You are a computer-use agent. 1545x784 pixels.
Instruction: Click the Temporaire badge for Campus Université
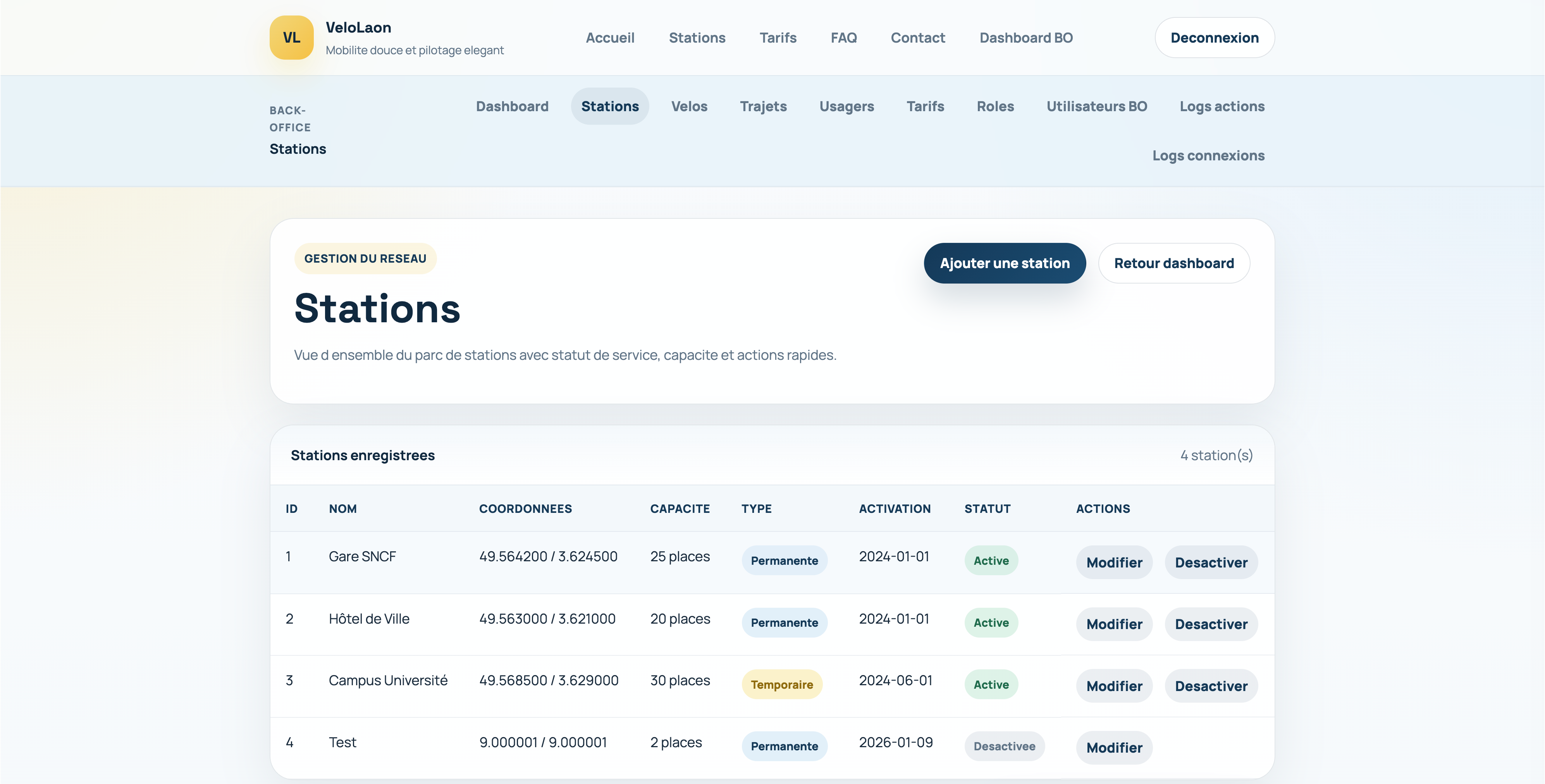click(x=782, y=684)
